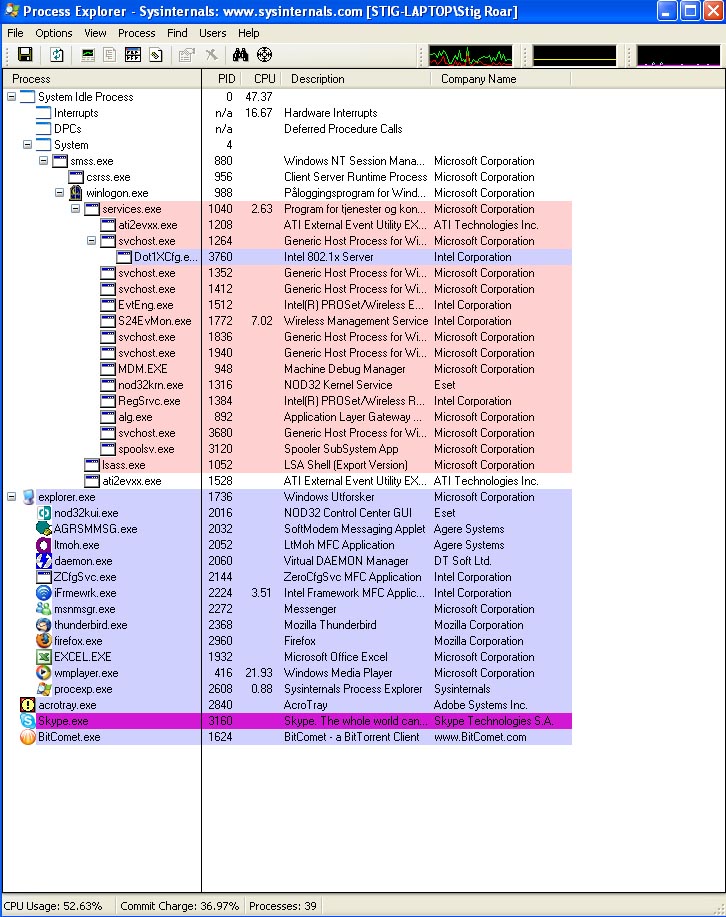Click the Properties toolbar icon
726x917 pixels.
pyautogui.click(x=187, y=55)
